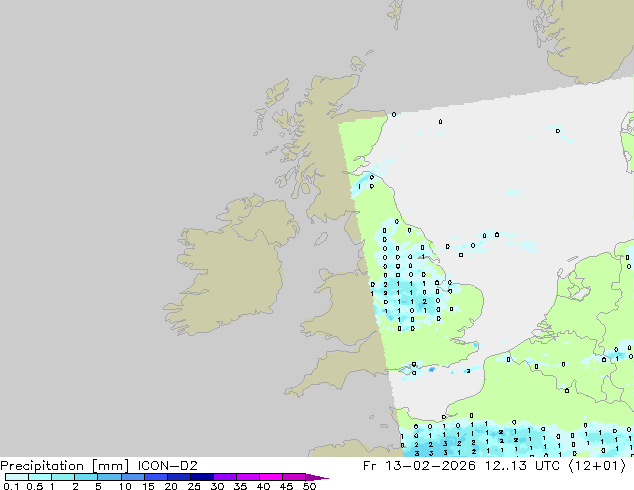Click the "ICON-D2" model name
Viewport: 634px width, 490px height.
point(167,466)
